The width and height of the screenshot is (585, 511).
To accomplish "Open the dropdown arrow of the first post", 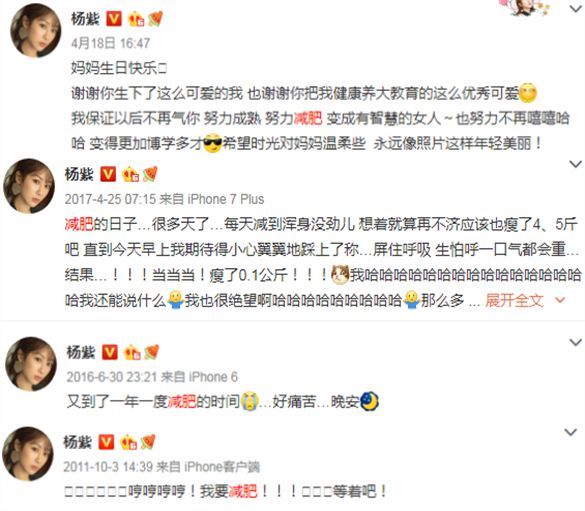I will (576, 9).
